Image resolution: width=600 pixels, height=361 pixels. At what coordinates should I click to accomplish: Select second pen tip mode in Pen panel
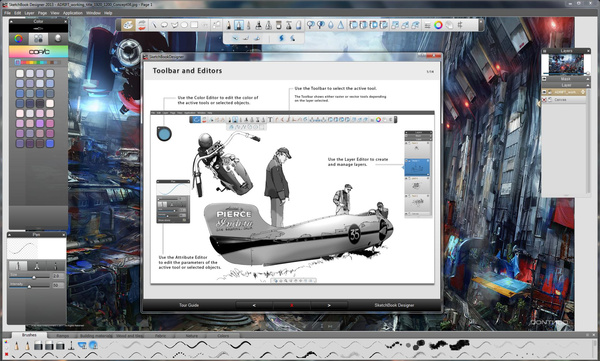coord(37,266)
